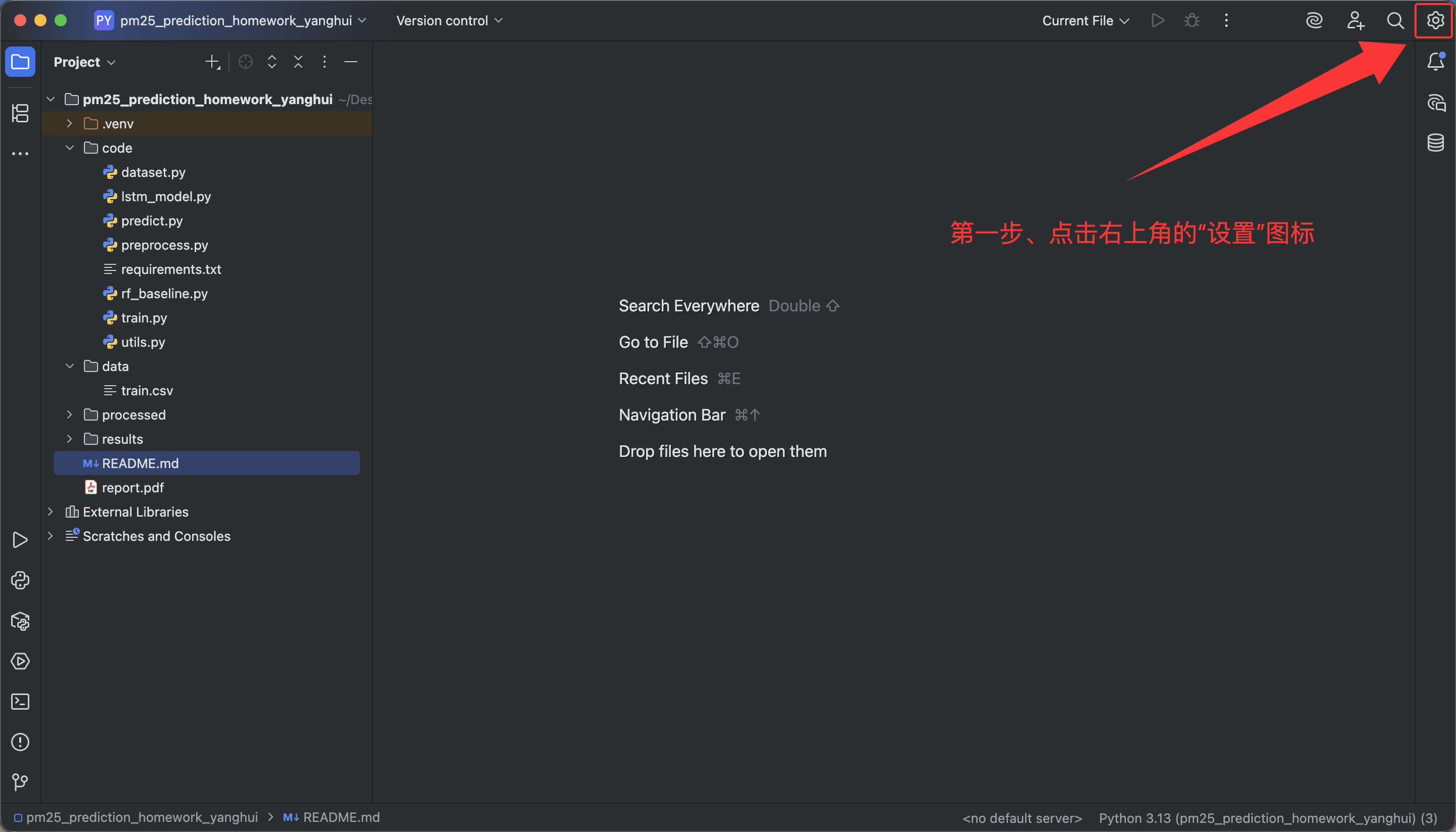Expand the .venv folder
Image resolution: width=1456 pixels, height=832 pixels.
69,123
